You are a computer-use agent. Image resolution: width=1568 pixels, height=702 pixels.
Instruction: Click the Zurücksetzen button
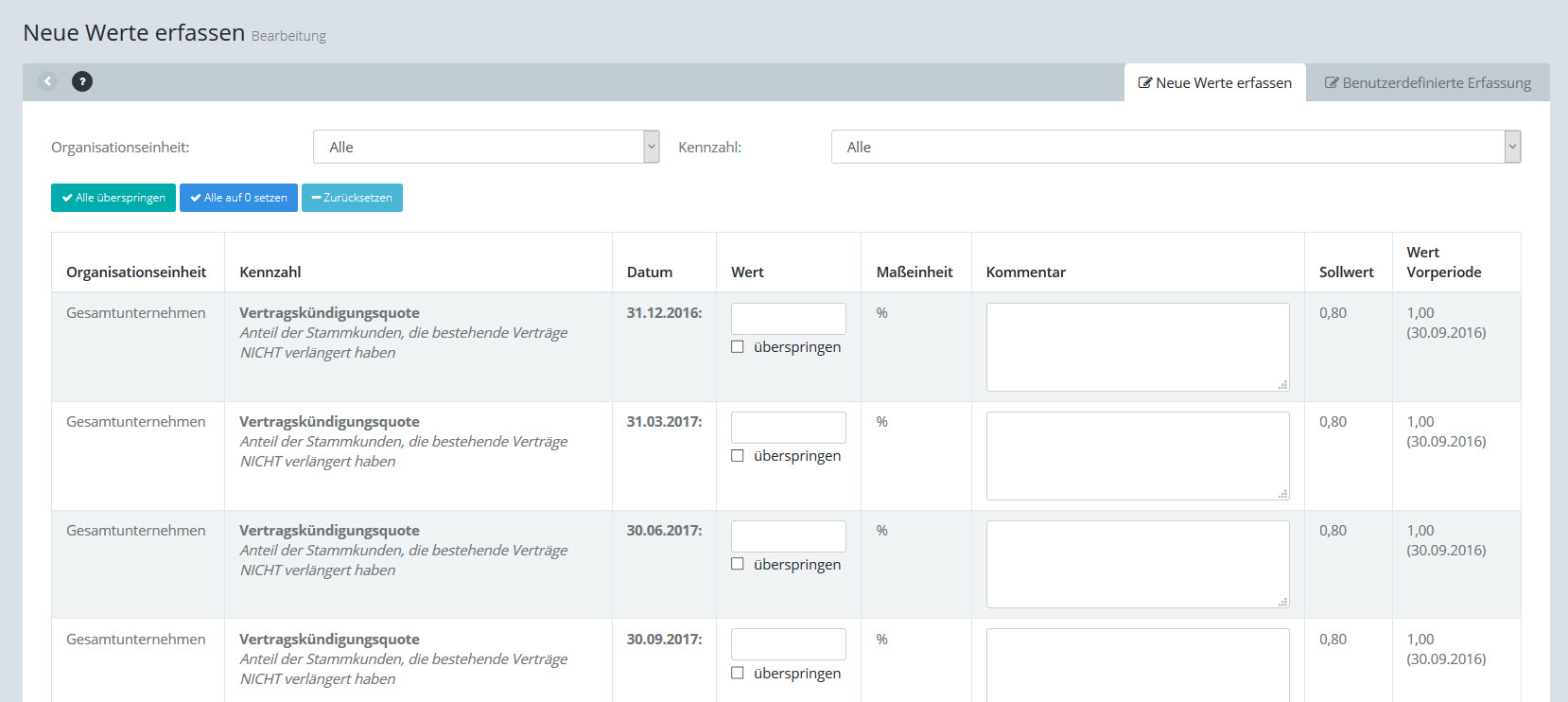point(352,198)
